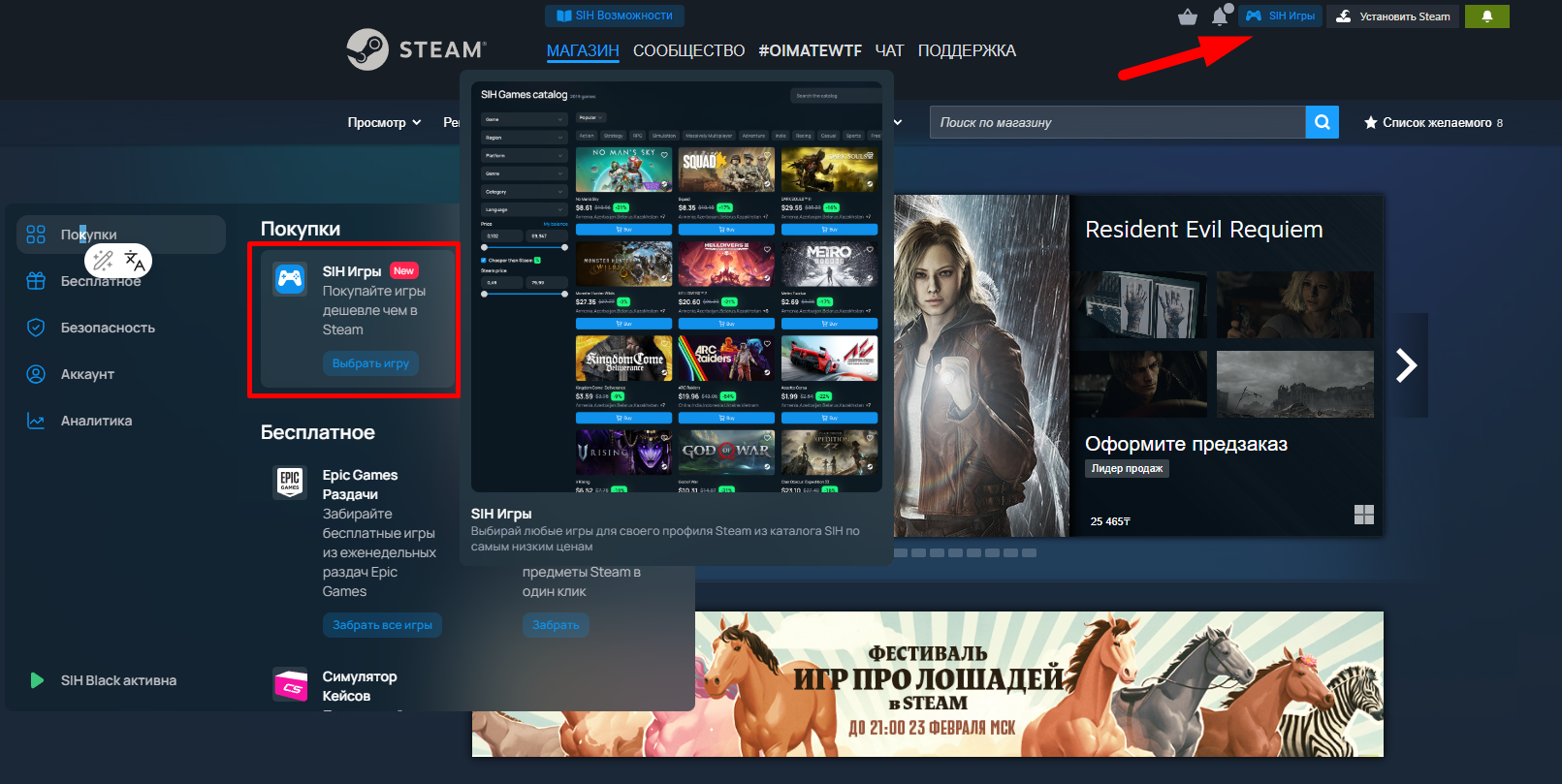Image resolution: width=1562 pixels, height=784 pixels.
Task: Click the magic wand icon in floating popup
Action: pos(104,260)
